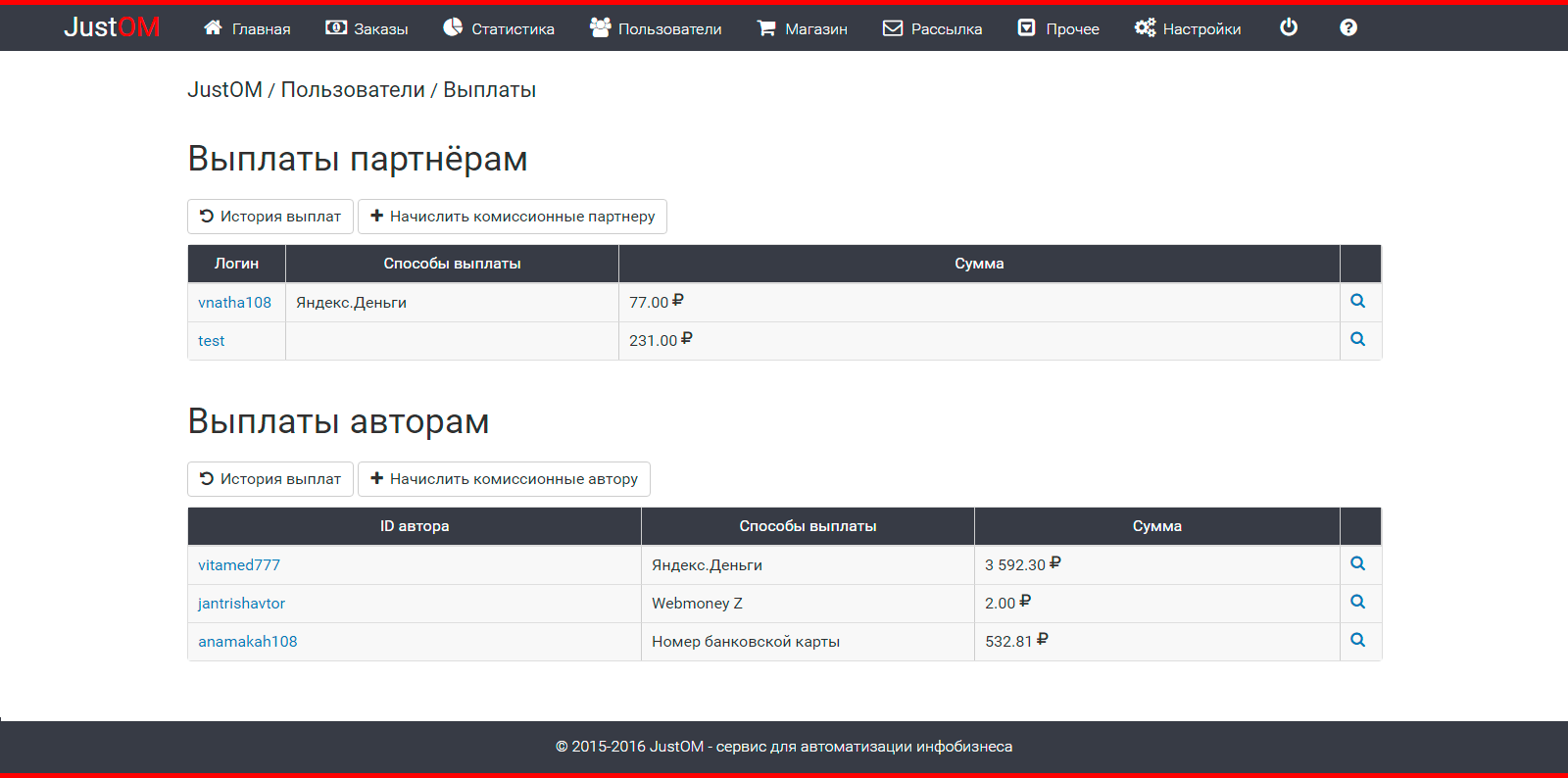View details magnifier for vitamed777
The height and width of the screenshot is (778, 1568).
click(1357, 564)
